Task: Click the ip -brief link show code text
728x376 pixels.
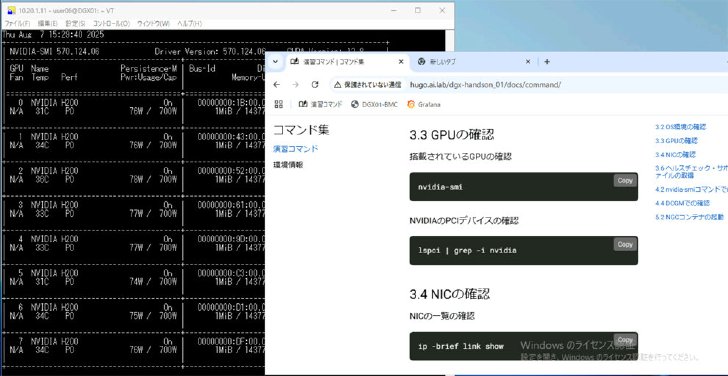Action: pyautogui.click(x=461, y=346)
